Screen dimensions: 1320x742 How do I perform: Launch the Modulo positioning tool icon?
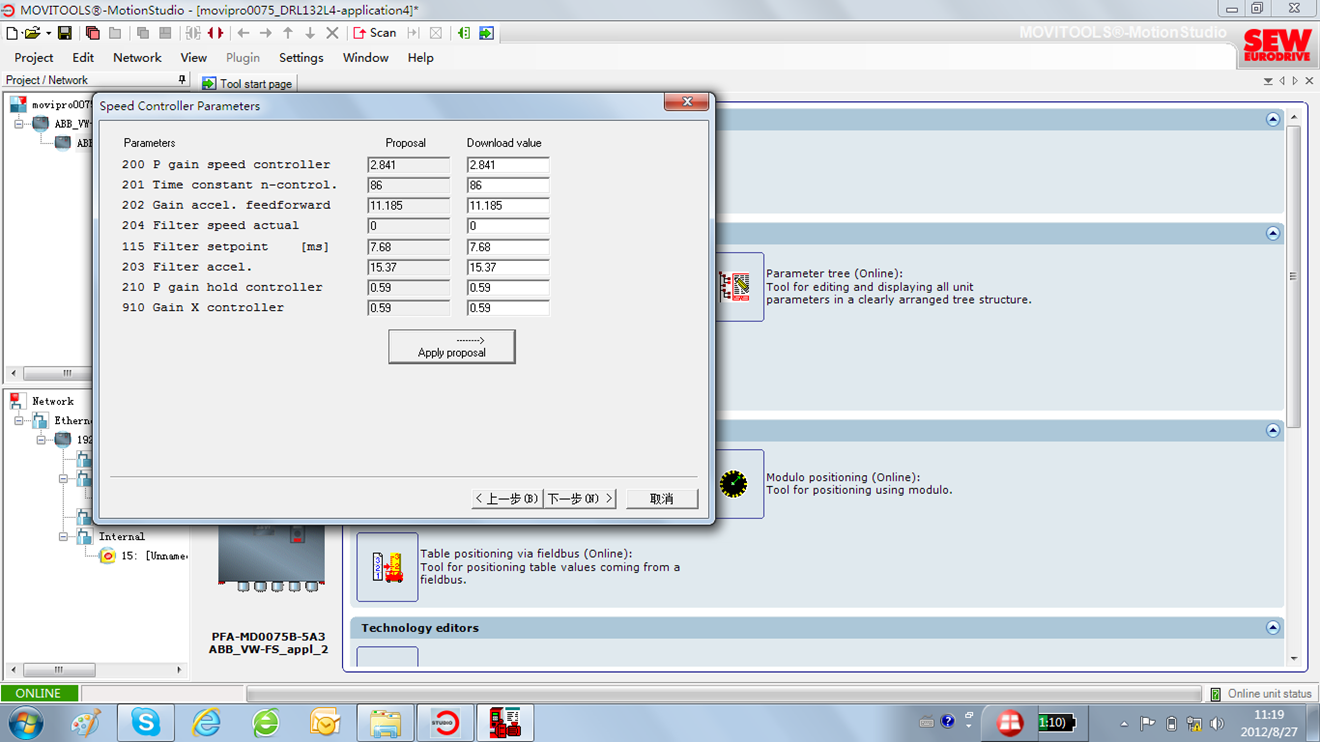tap(734, 484)
